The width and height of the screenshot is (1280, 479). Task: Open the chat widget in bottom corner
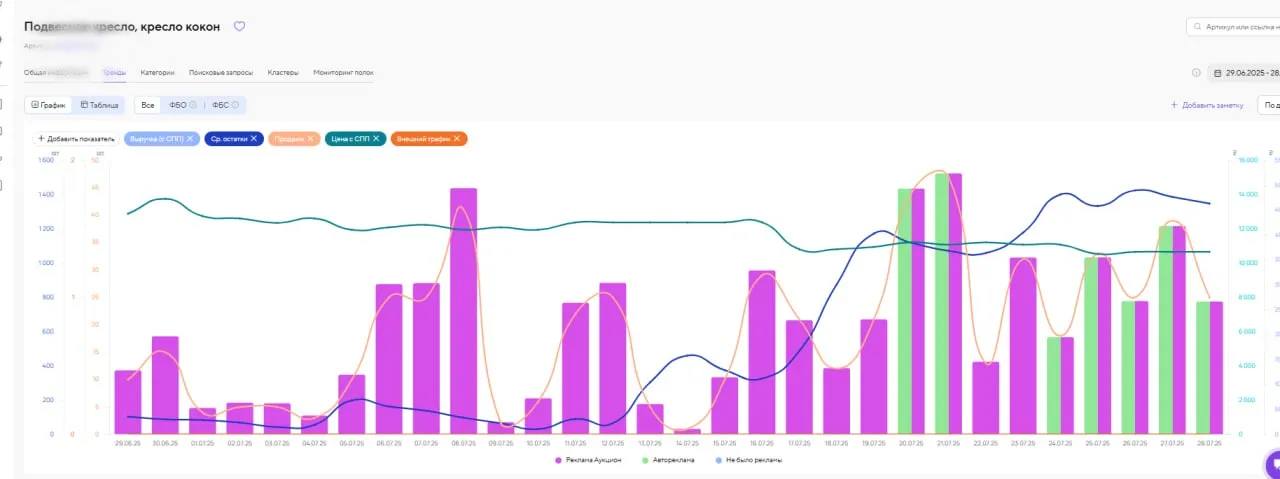pos(1272,465)
